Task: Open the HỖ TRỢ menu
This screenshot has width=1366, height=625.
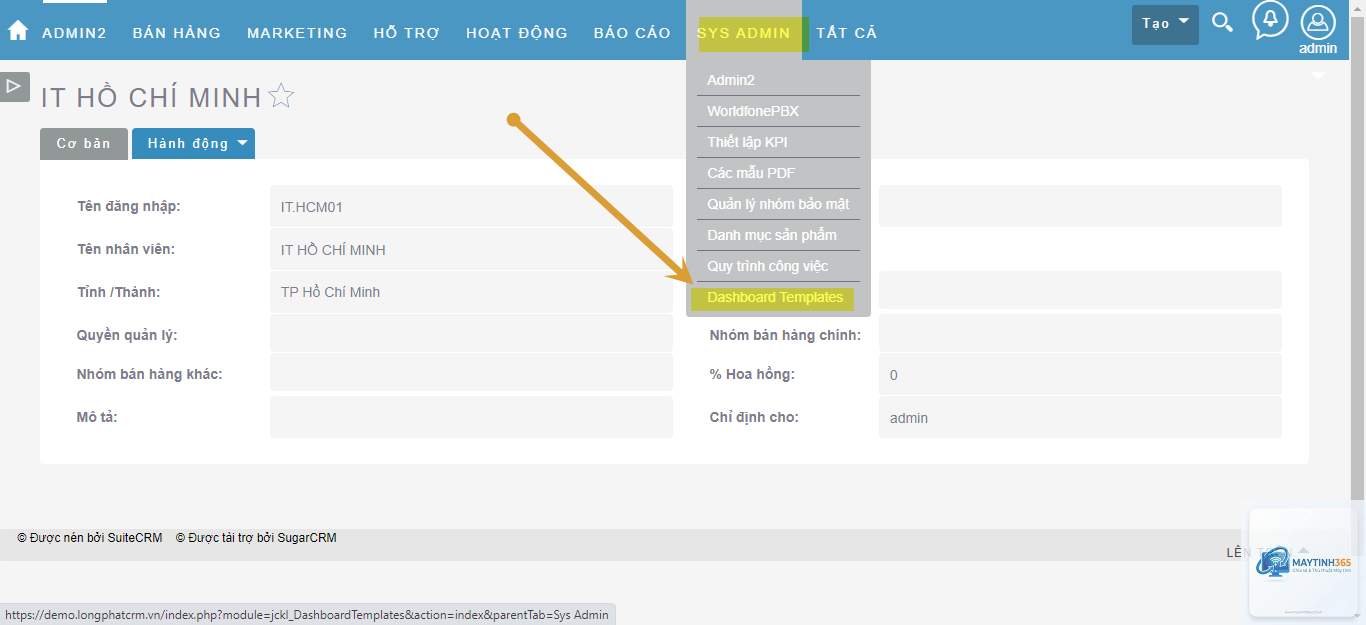Action: [x=407, y=33]
